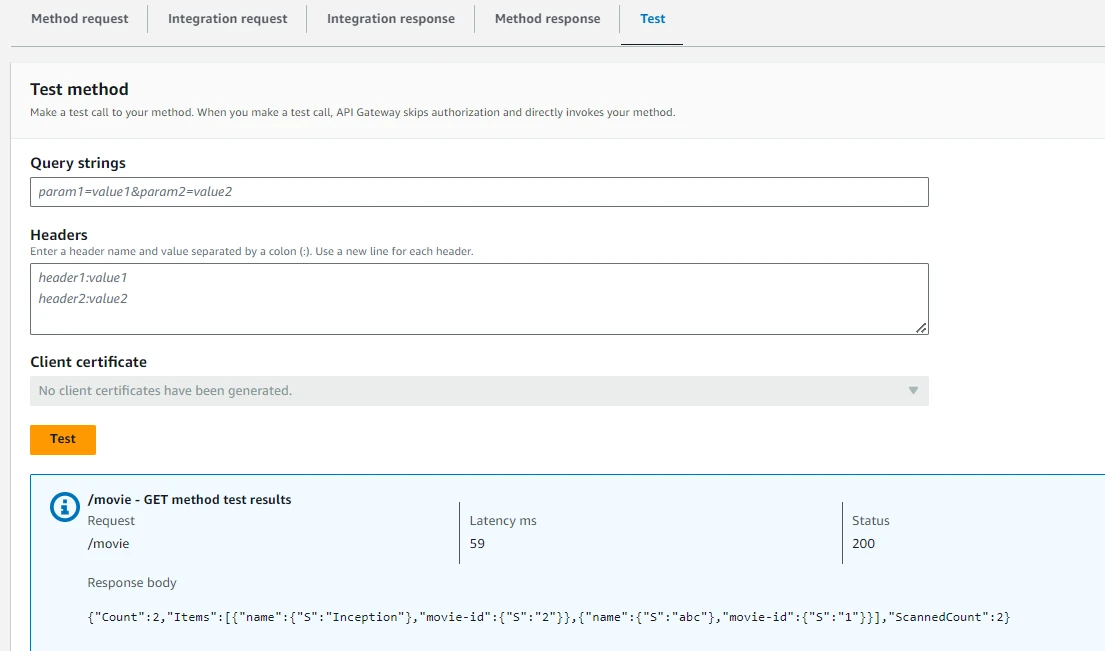Click the info icon in test results
The image size is (1105, 651).
[x=65, y=507]
